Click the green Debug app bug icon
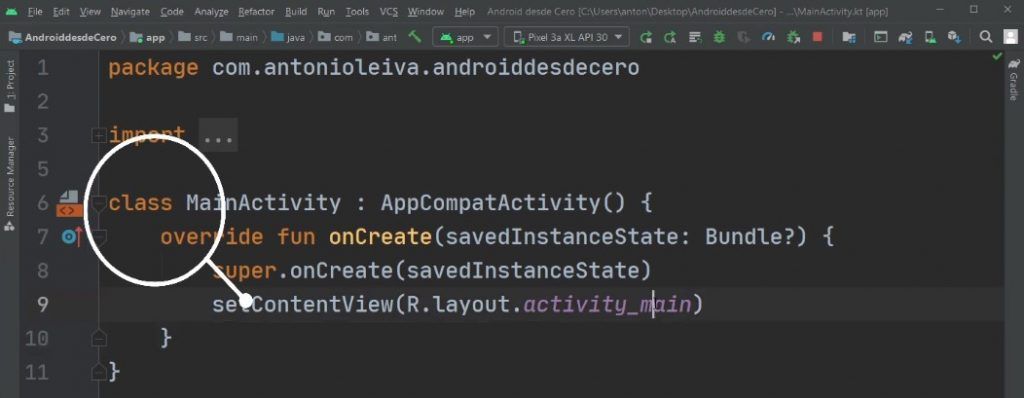The image size is (1024, 398). (719, 37)
